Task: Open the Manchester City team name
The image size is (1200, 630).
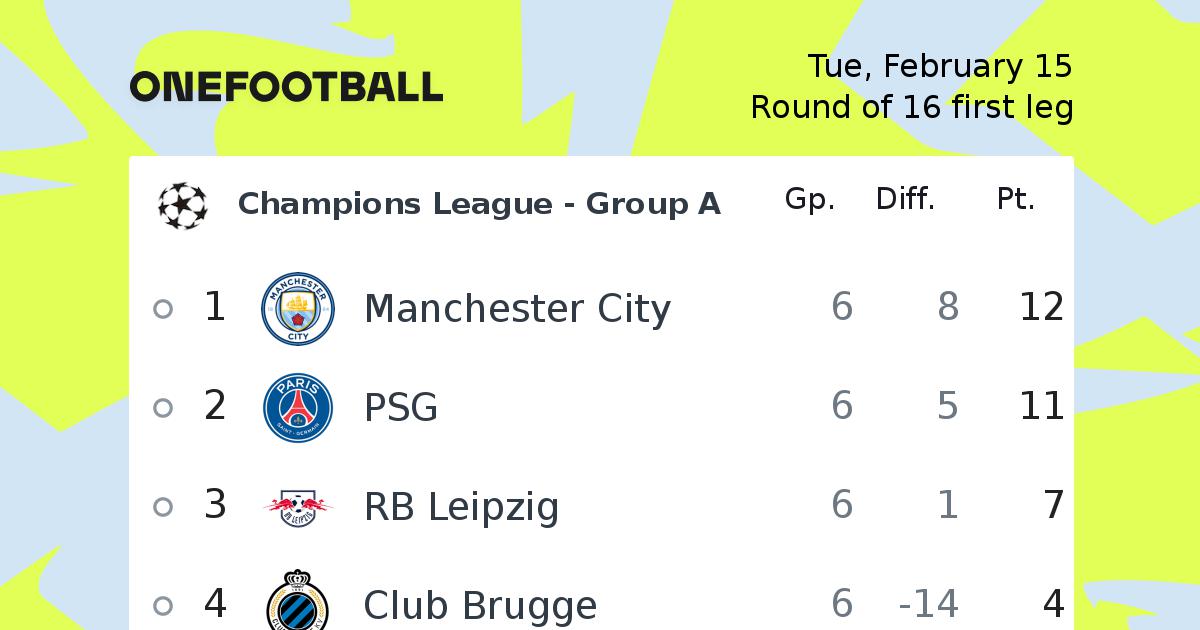Action: (x=517, y=309)
